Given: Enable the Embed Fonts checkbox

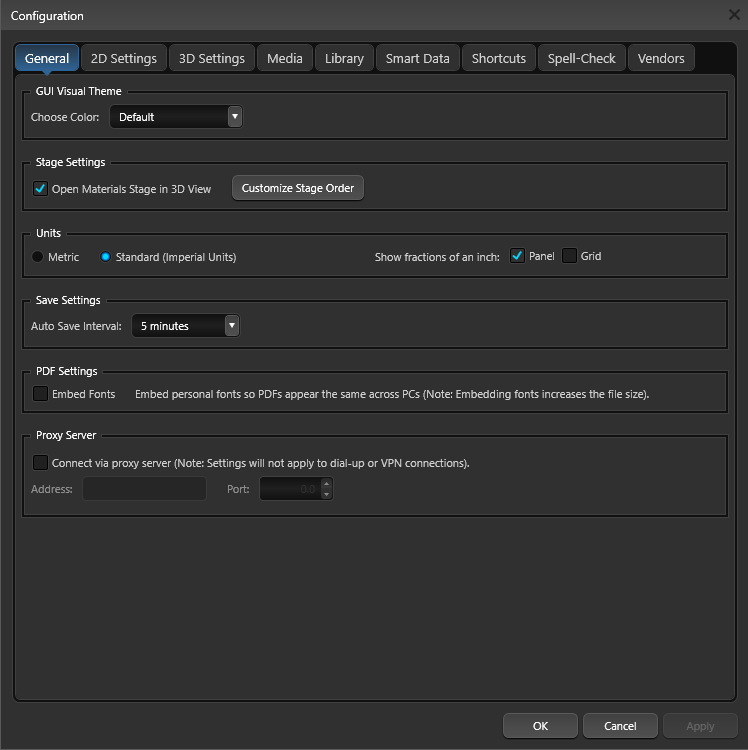Looking at the screenshot, I should point(40,394).
